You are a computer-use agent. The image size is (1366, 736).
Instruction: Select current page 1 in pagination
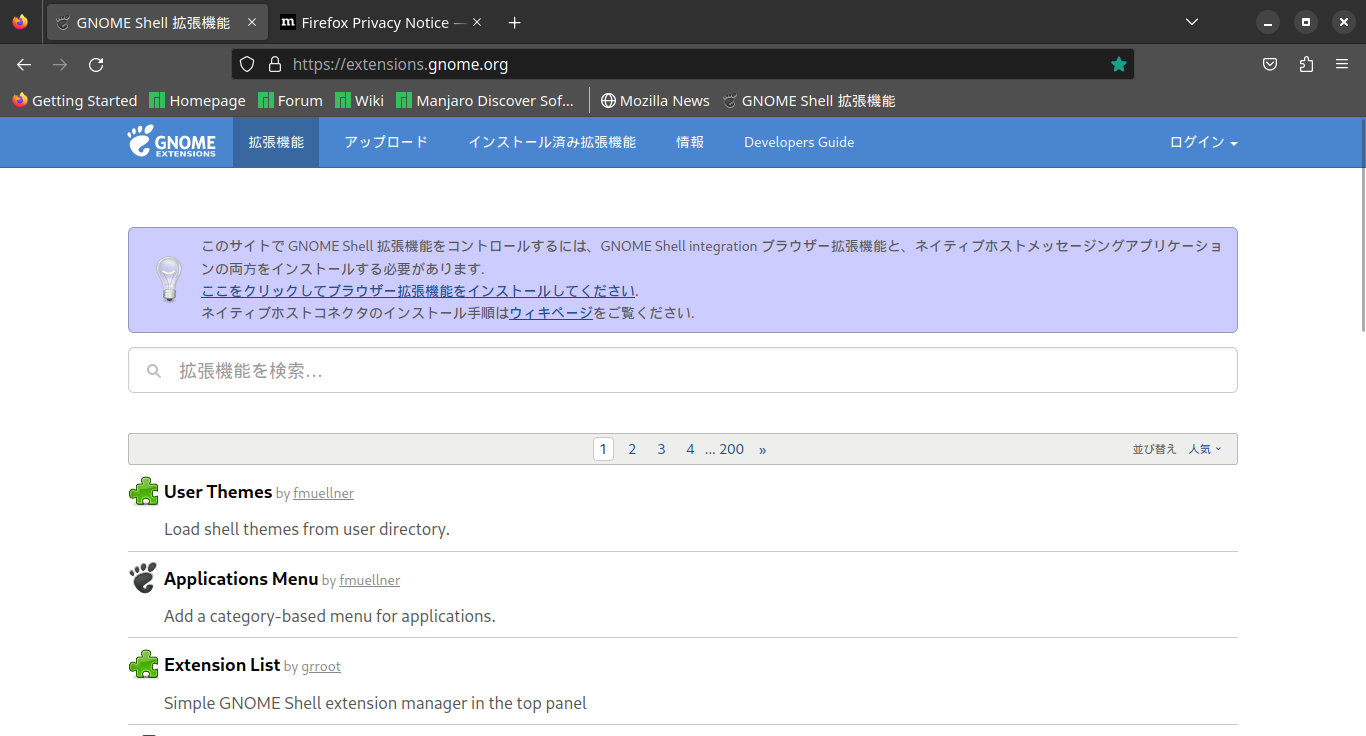603,449
